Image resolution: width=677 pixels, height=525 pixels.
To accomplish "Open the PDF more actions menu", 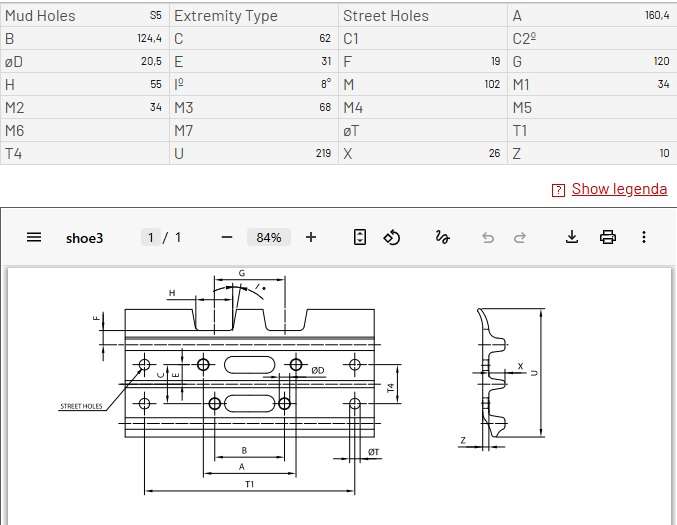I will click(x=644, y=237).
